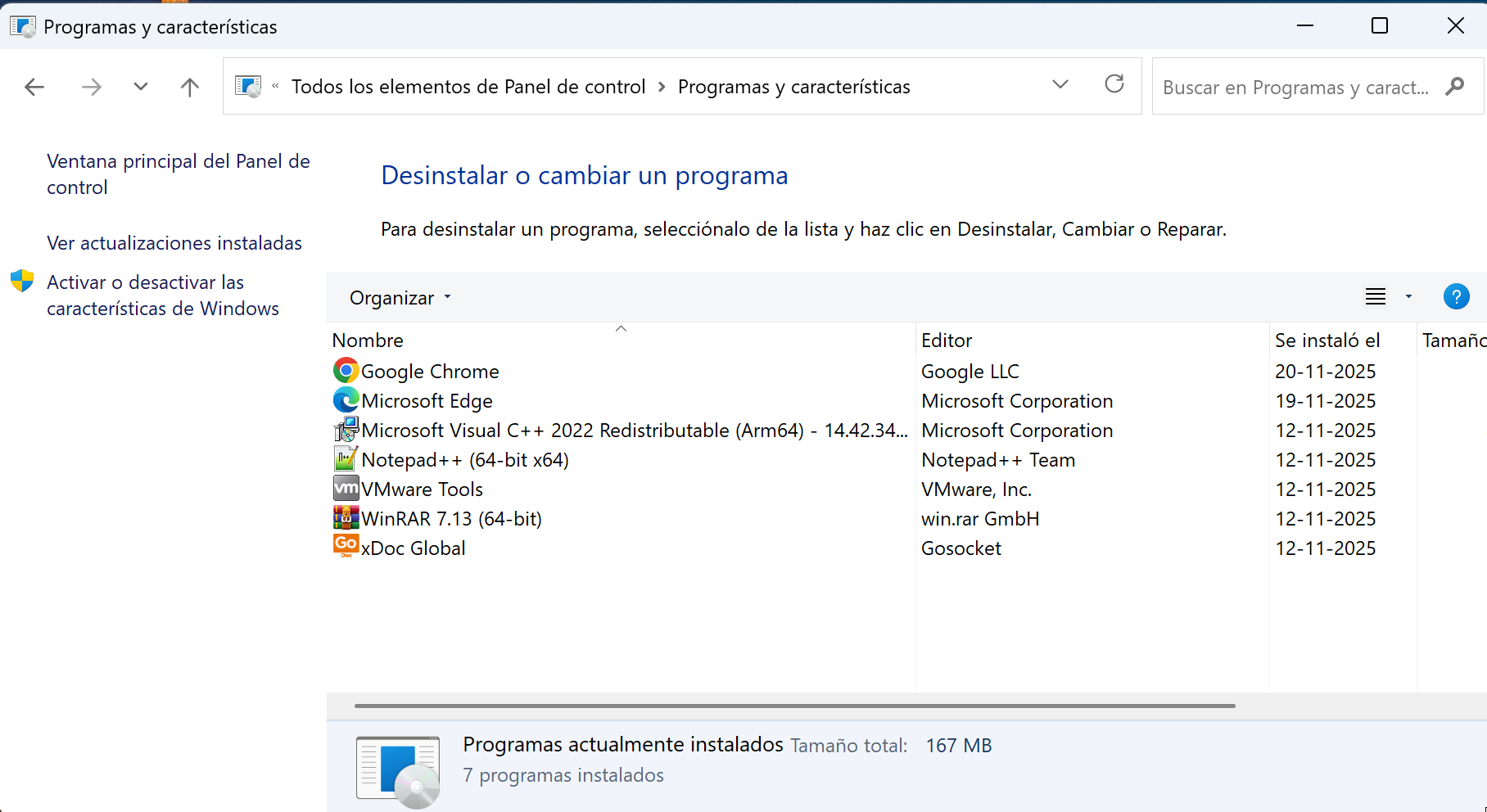The height and width of the screenshot is (812, 1487).
Task: Click the 167 MB total size value
Action: [x=959, y=746]
